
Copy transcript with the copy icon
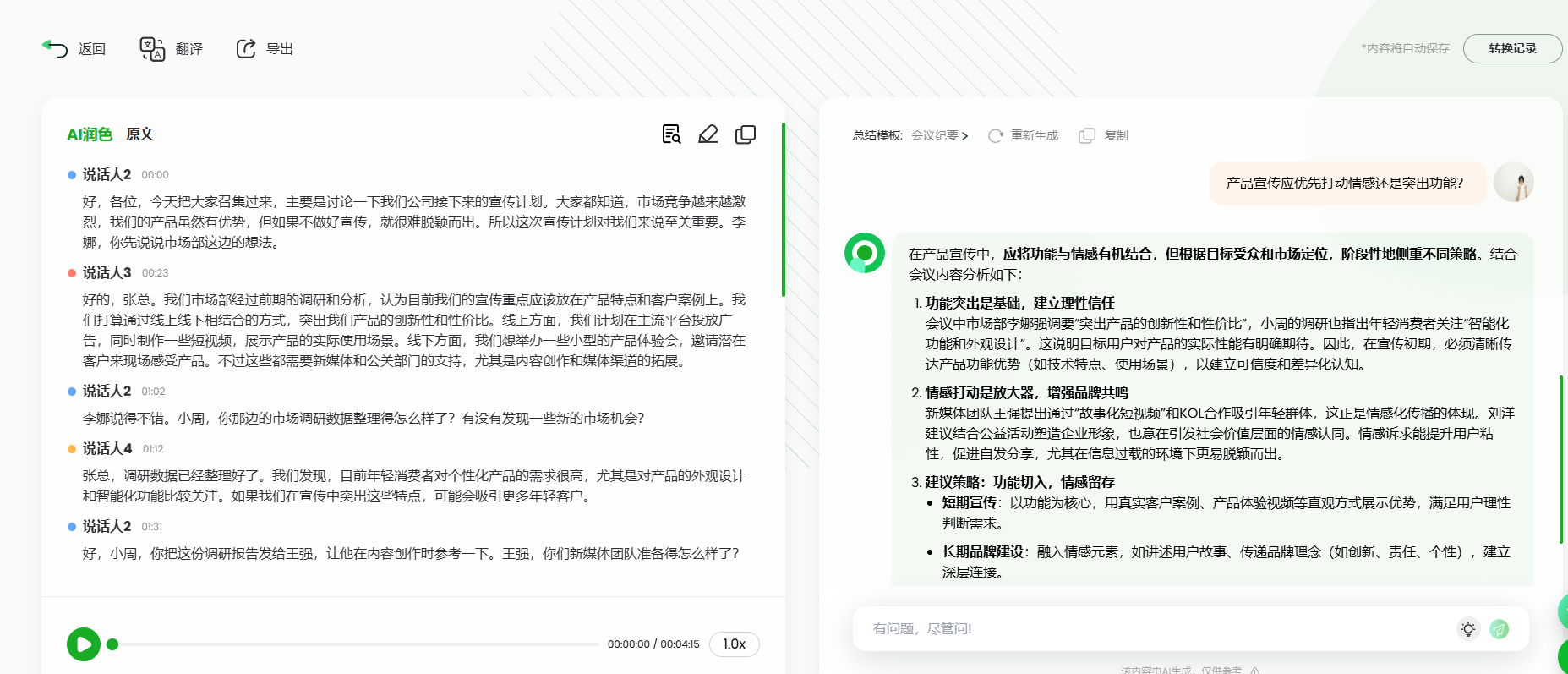746,134
